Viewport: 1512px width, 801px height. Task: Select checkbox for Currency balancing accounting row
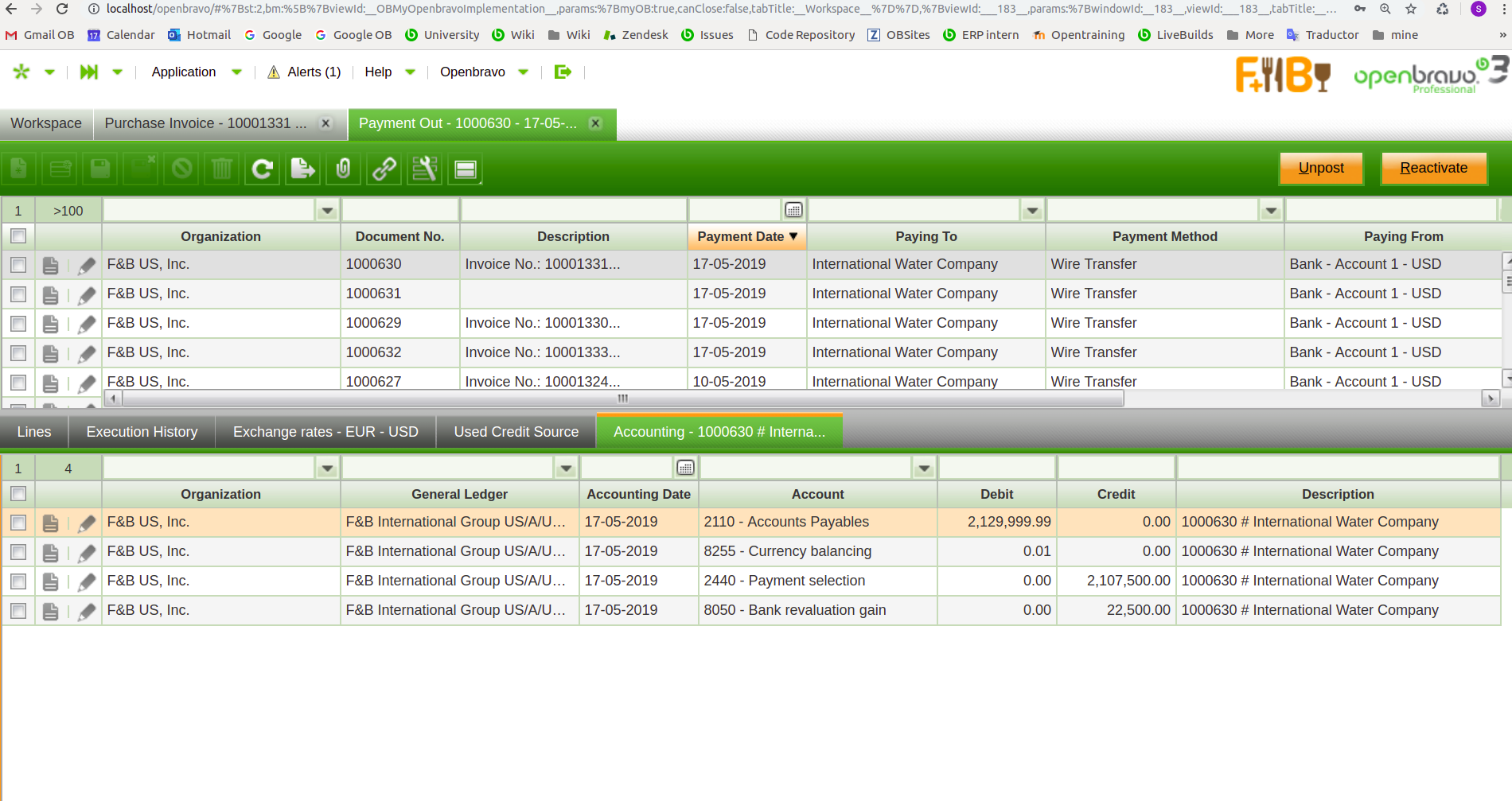[18, 552]
